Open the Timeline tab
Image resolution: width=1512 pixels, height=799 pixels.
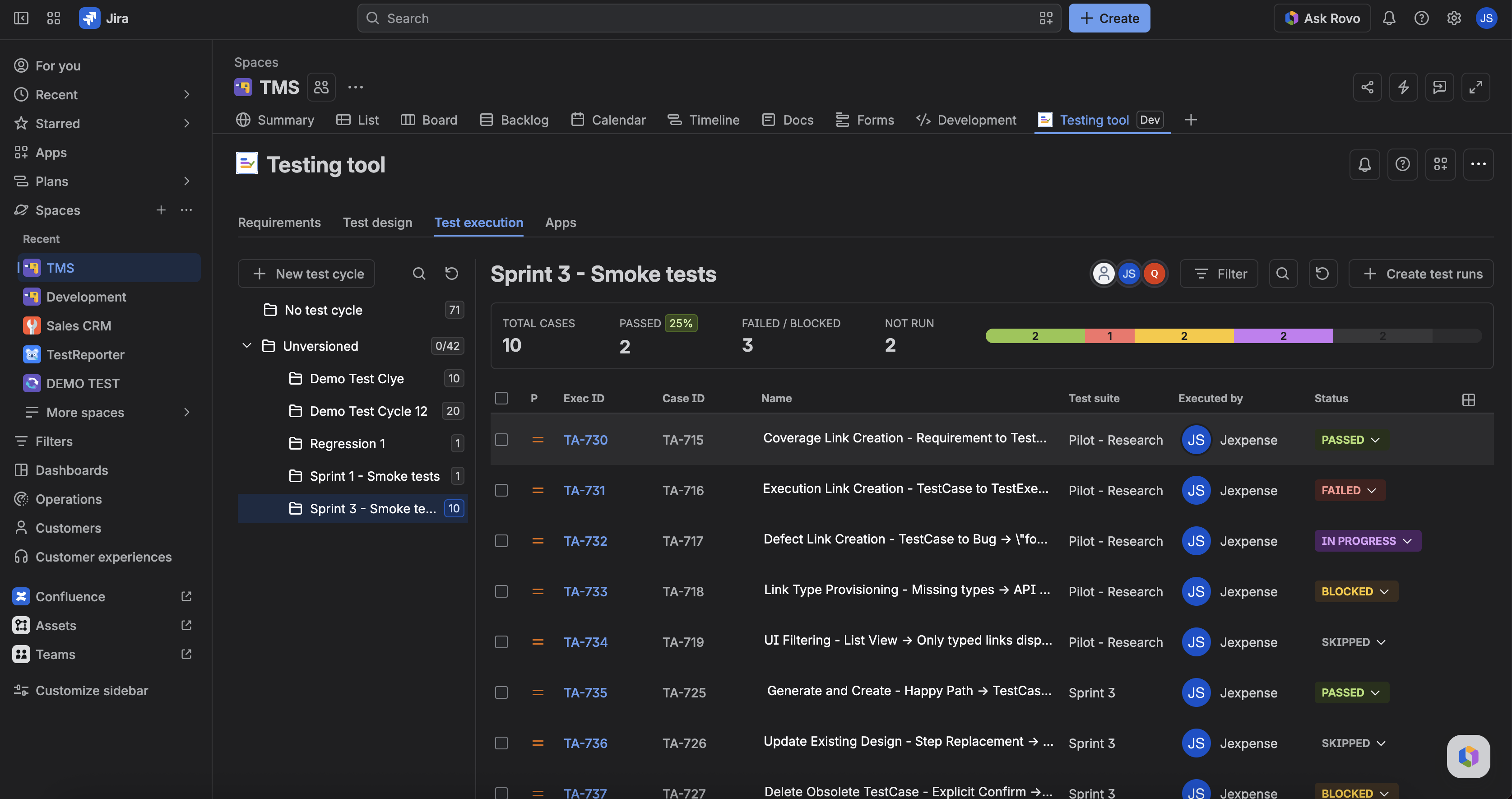click(703, 120)
